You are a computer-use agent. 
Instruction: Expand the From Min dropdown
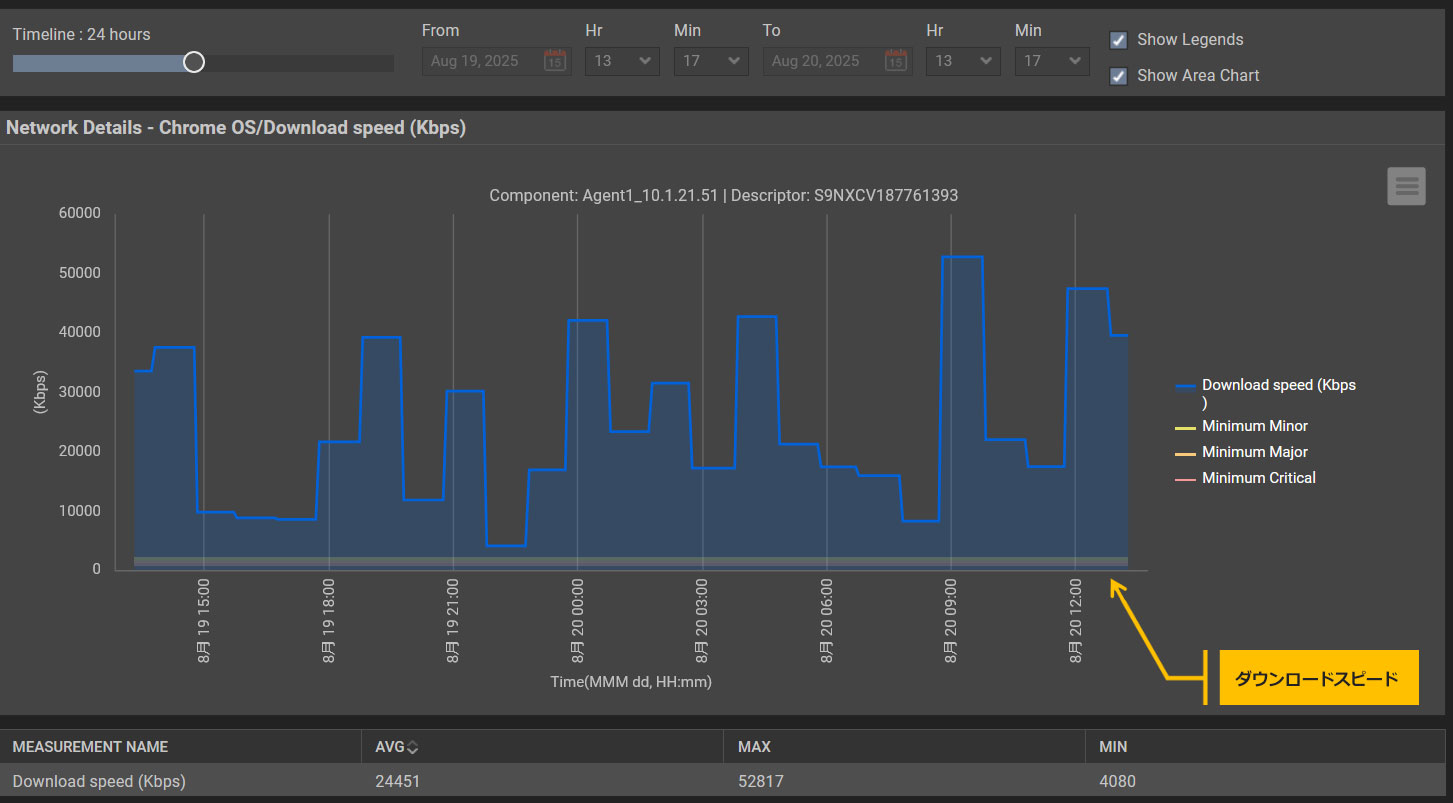pyautogui.click(x=711, y=61)
